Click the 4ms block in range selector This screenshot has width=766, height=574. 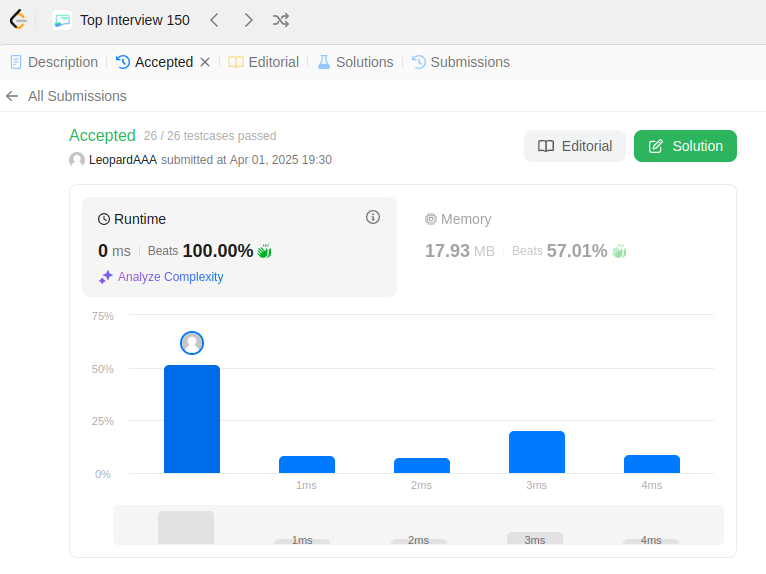coord(651,541)
